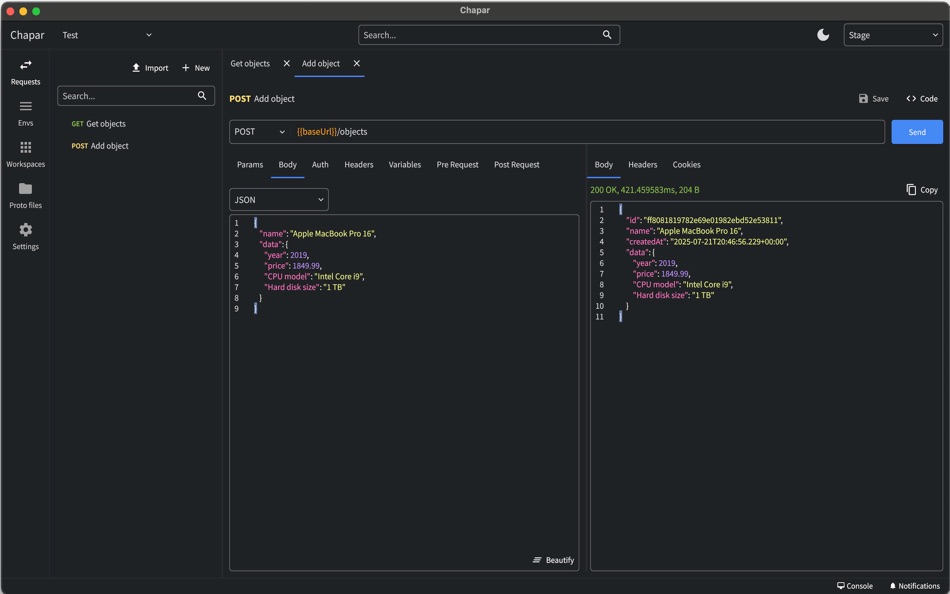Close the Get objects tab

pyautogui.click(x=286, y=64)
